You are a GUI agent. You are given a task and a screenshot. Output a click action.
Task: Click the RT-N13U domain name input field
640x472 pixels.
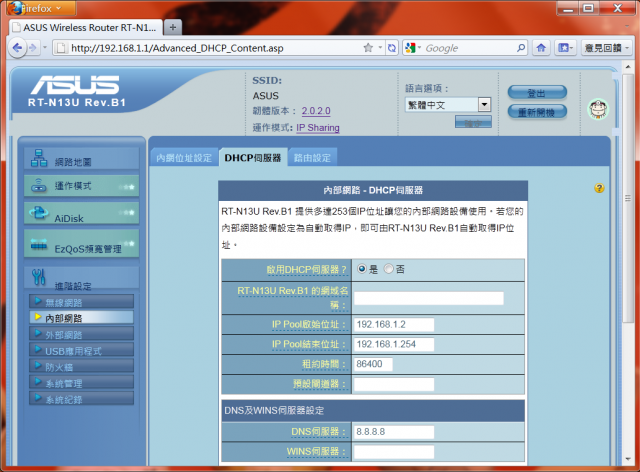429,298
